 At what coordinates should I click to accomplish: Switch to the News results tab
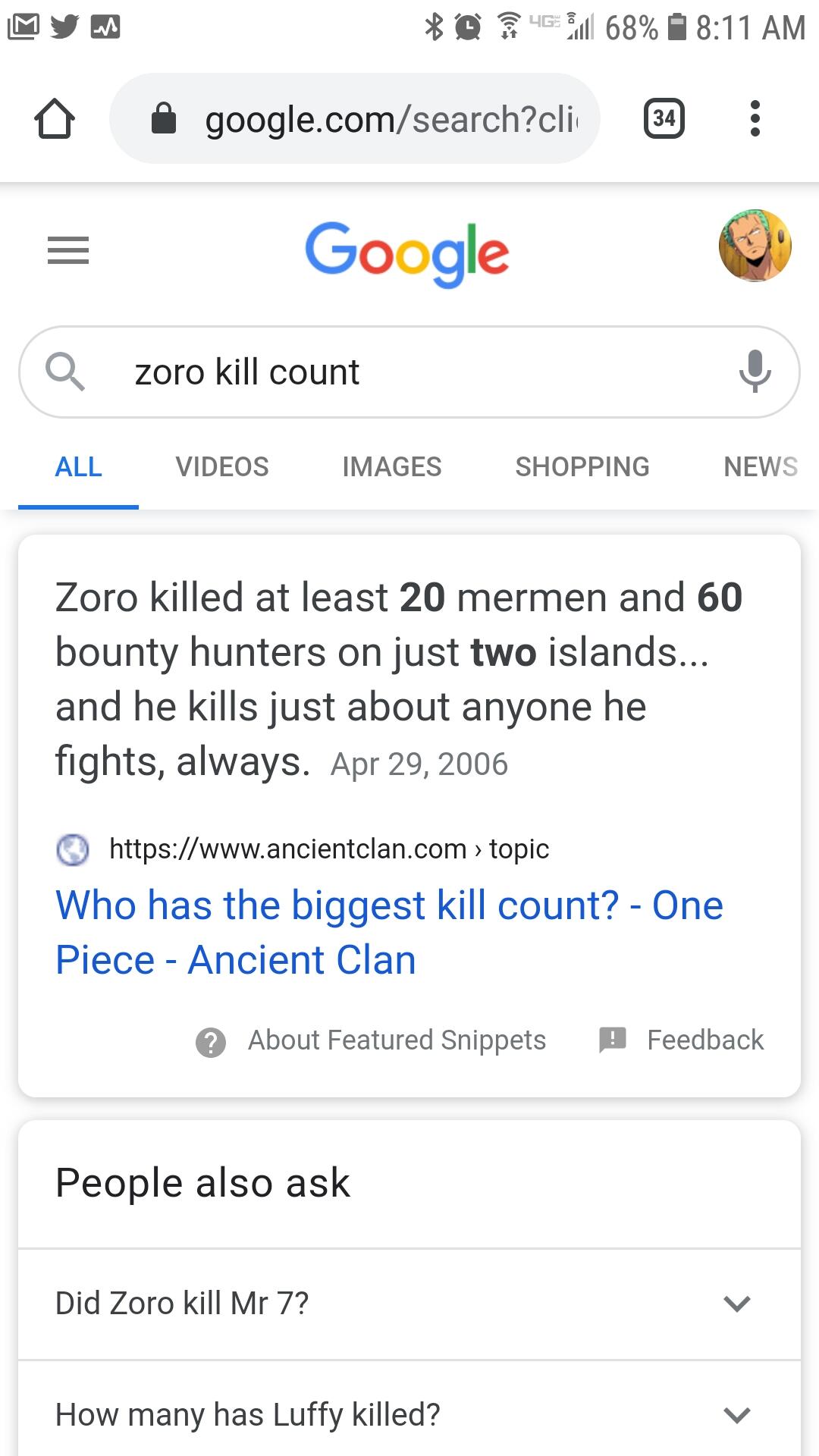coord(761,466)
